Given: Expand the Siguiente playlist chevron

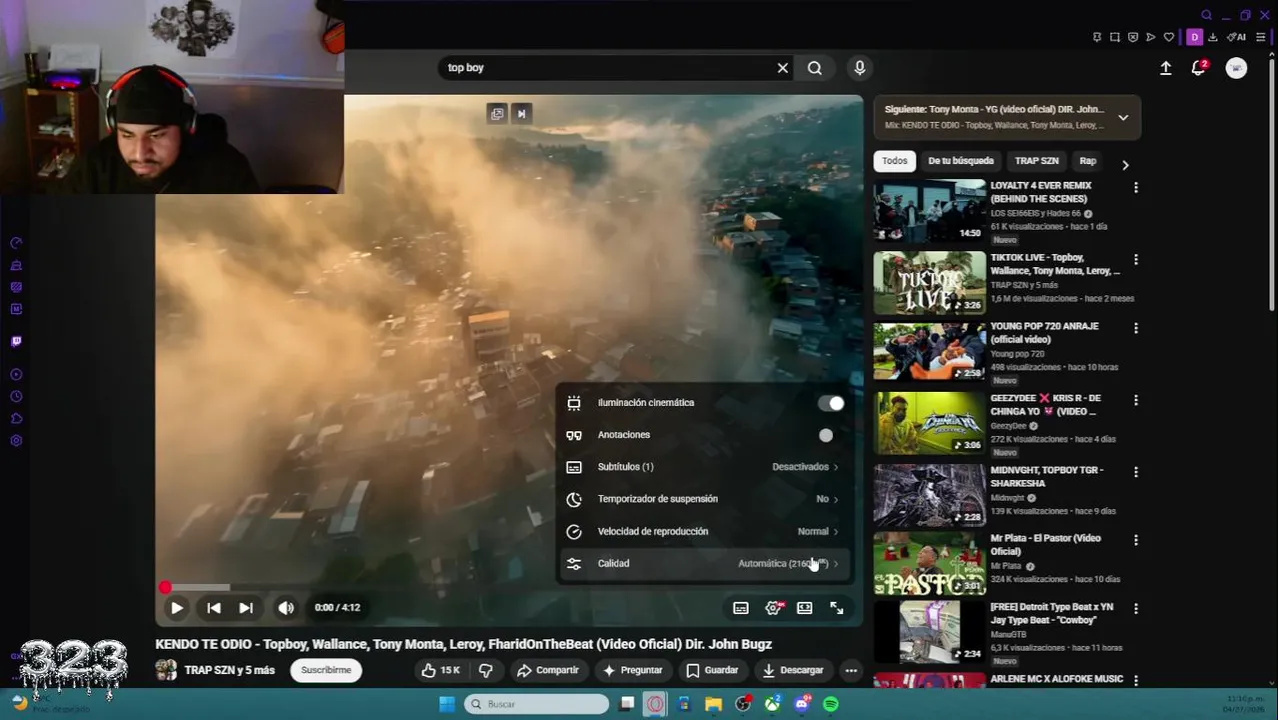Looking at the screenshot, I should click(1123, 117).
